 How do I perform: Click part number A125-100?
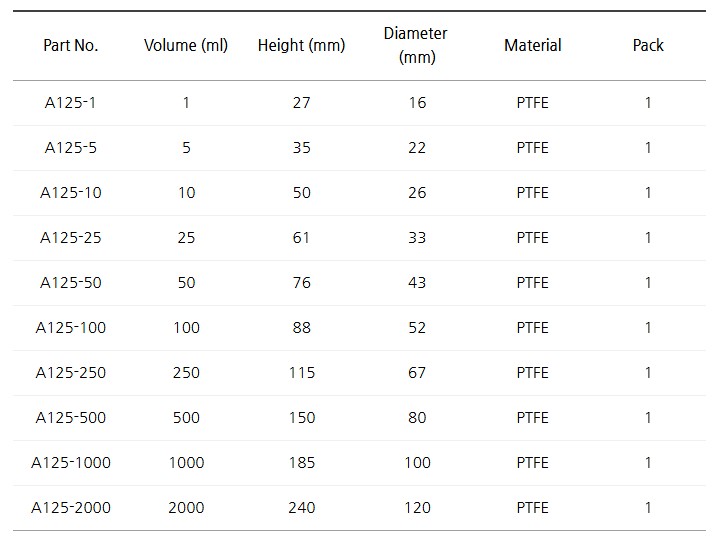70,327
